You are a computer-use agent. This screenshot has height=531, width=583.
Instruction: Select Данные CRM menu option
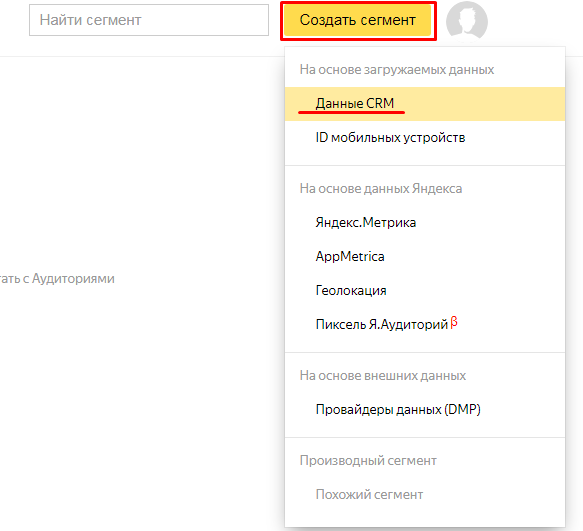425,104
